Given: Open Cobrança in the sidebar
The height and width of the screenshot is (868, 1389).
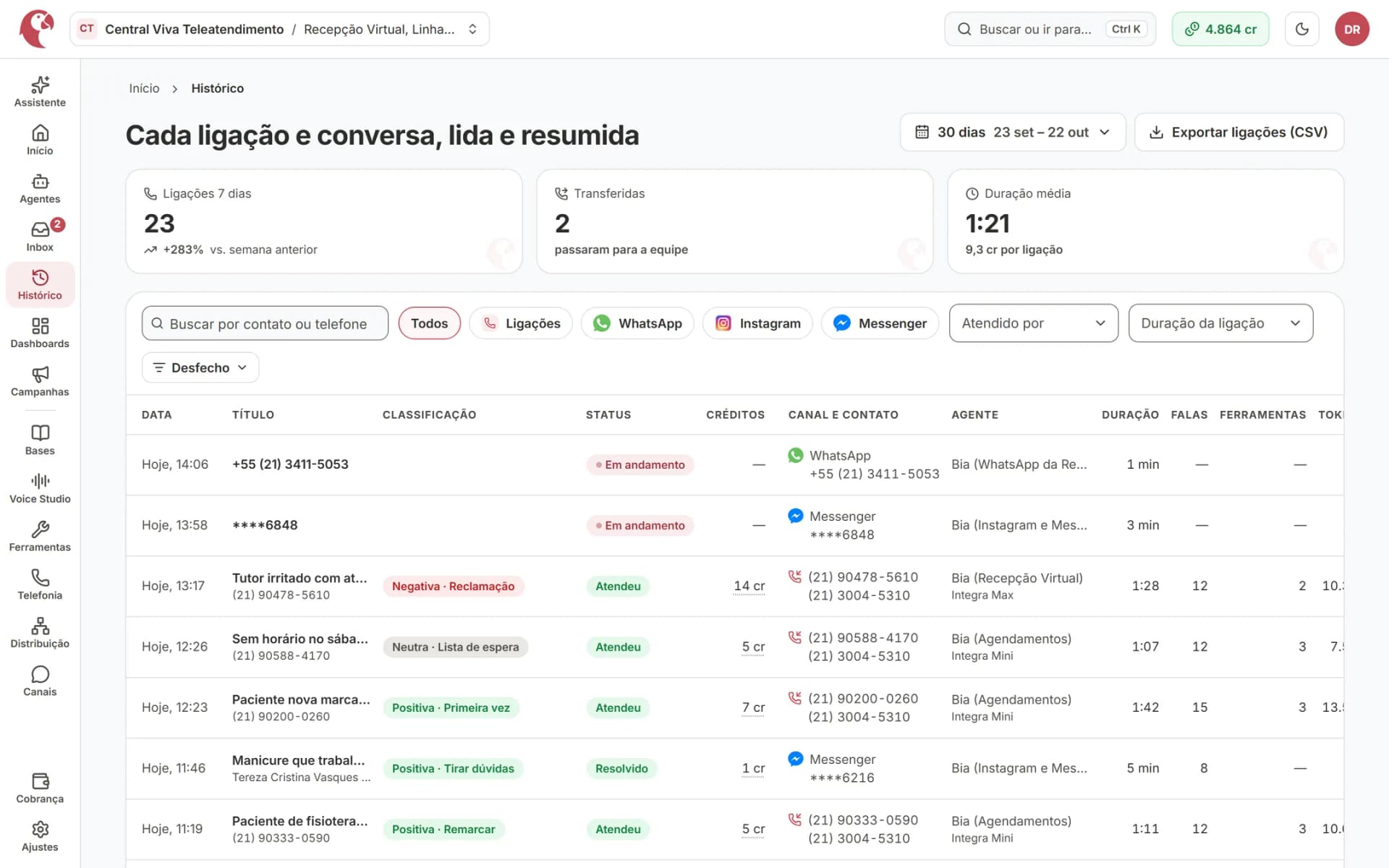Looking at the screenshot, I should click(40, 788).
